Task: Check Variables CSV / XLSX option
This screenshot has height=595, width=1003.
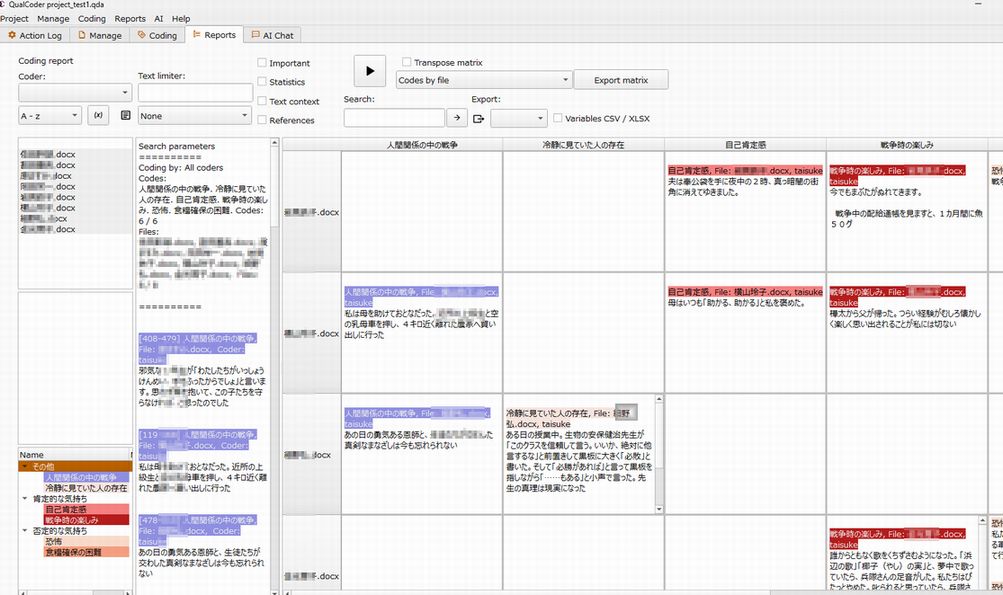Action: click(558, 118)
